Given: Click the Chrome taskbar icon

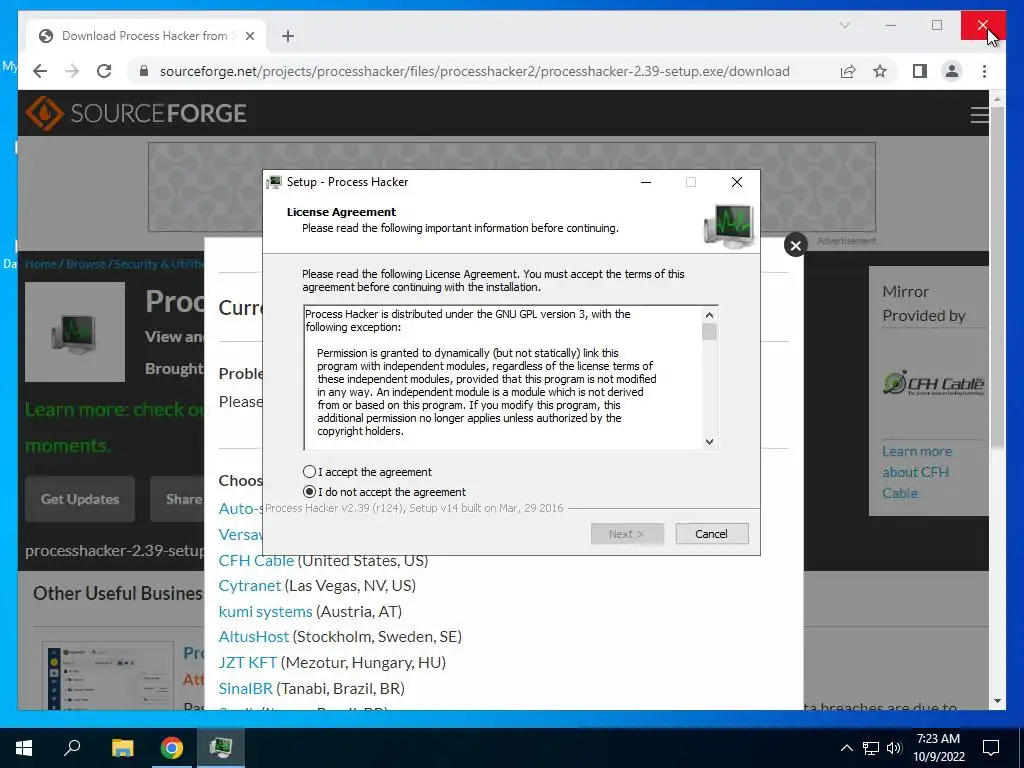Looking at the screenshot, I should (x=172, y=748).
